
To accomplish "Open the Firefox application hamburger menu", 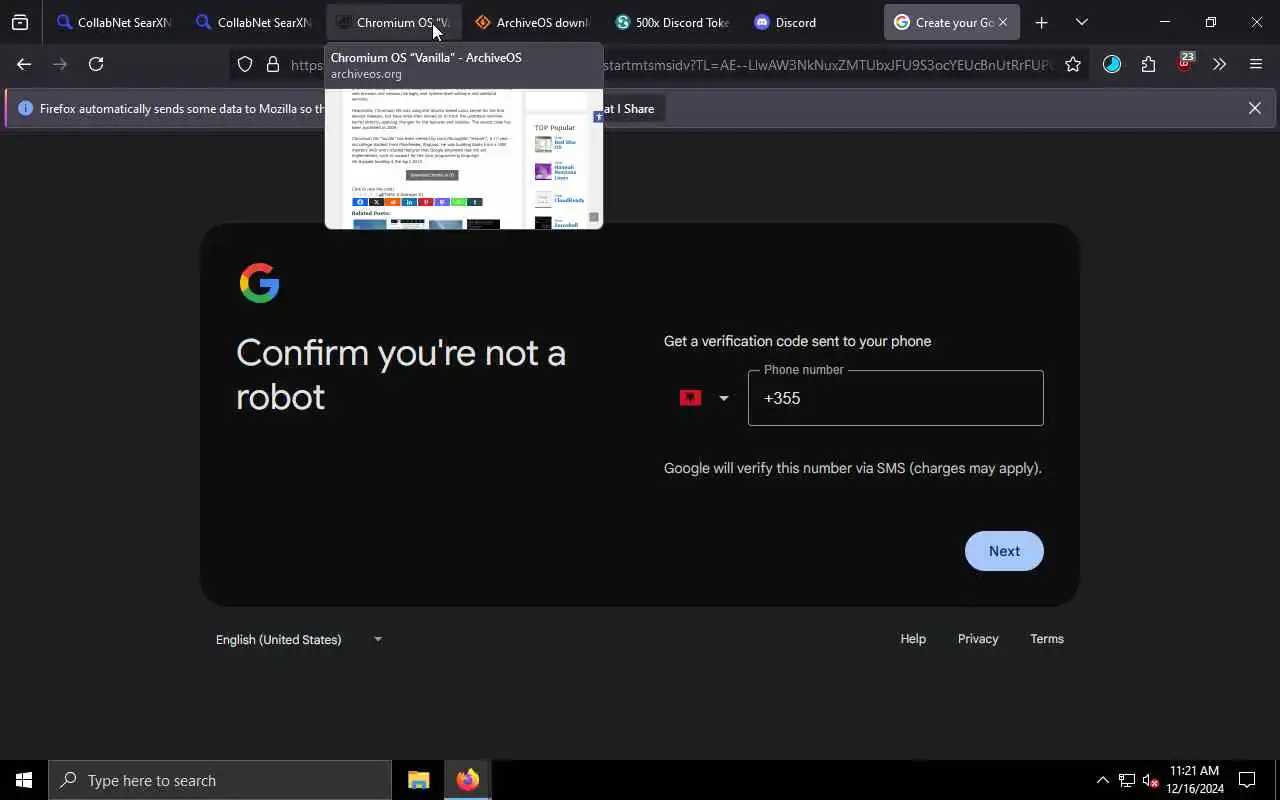I will (1256, 64).
